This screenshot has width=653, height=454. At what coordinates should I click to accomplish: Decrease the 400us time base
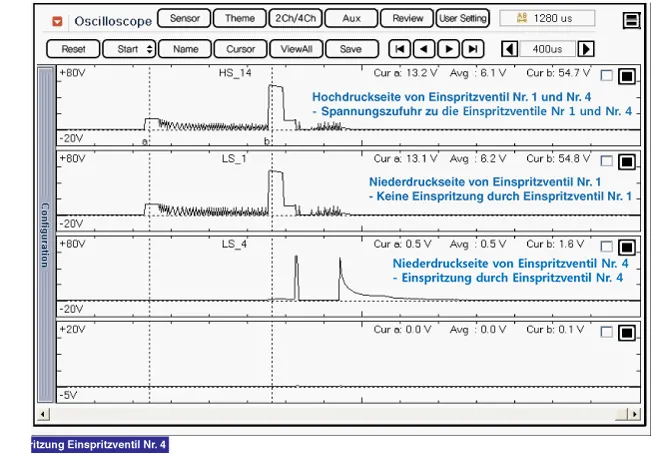[509, 48]
